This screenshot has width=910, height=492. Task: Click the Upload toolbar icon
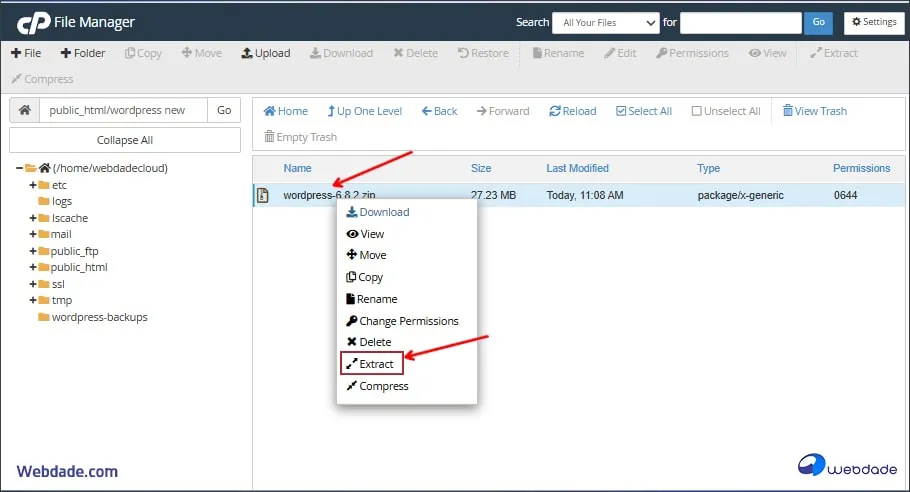[x=247, y=53]
